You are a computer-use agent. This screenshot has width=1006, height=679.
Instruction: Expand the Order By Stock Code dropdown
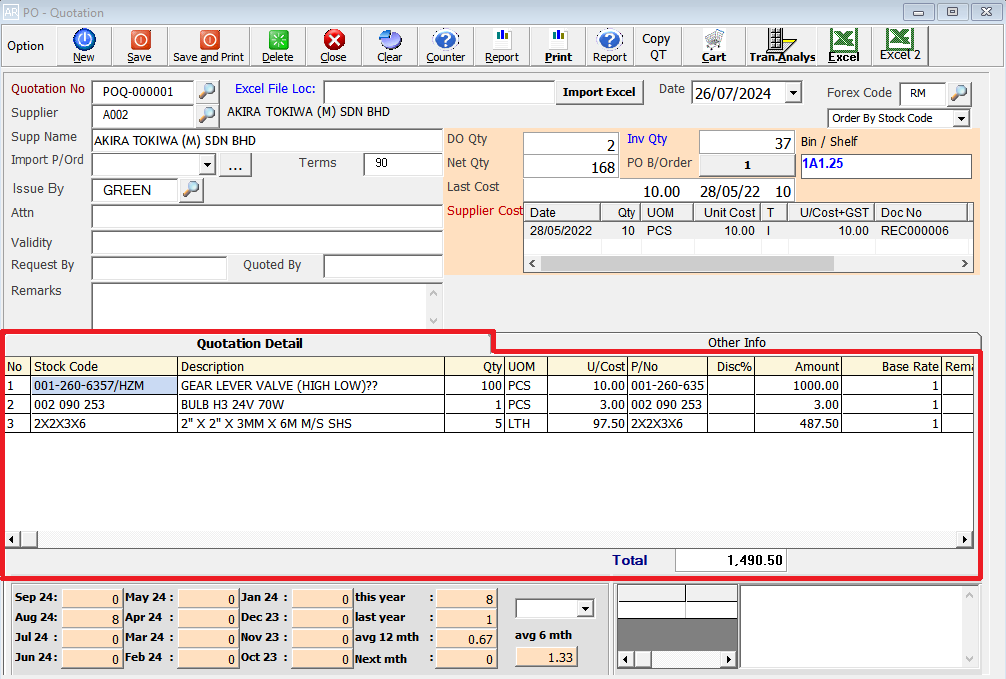(961, 118)
